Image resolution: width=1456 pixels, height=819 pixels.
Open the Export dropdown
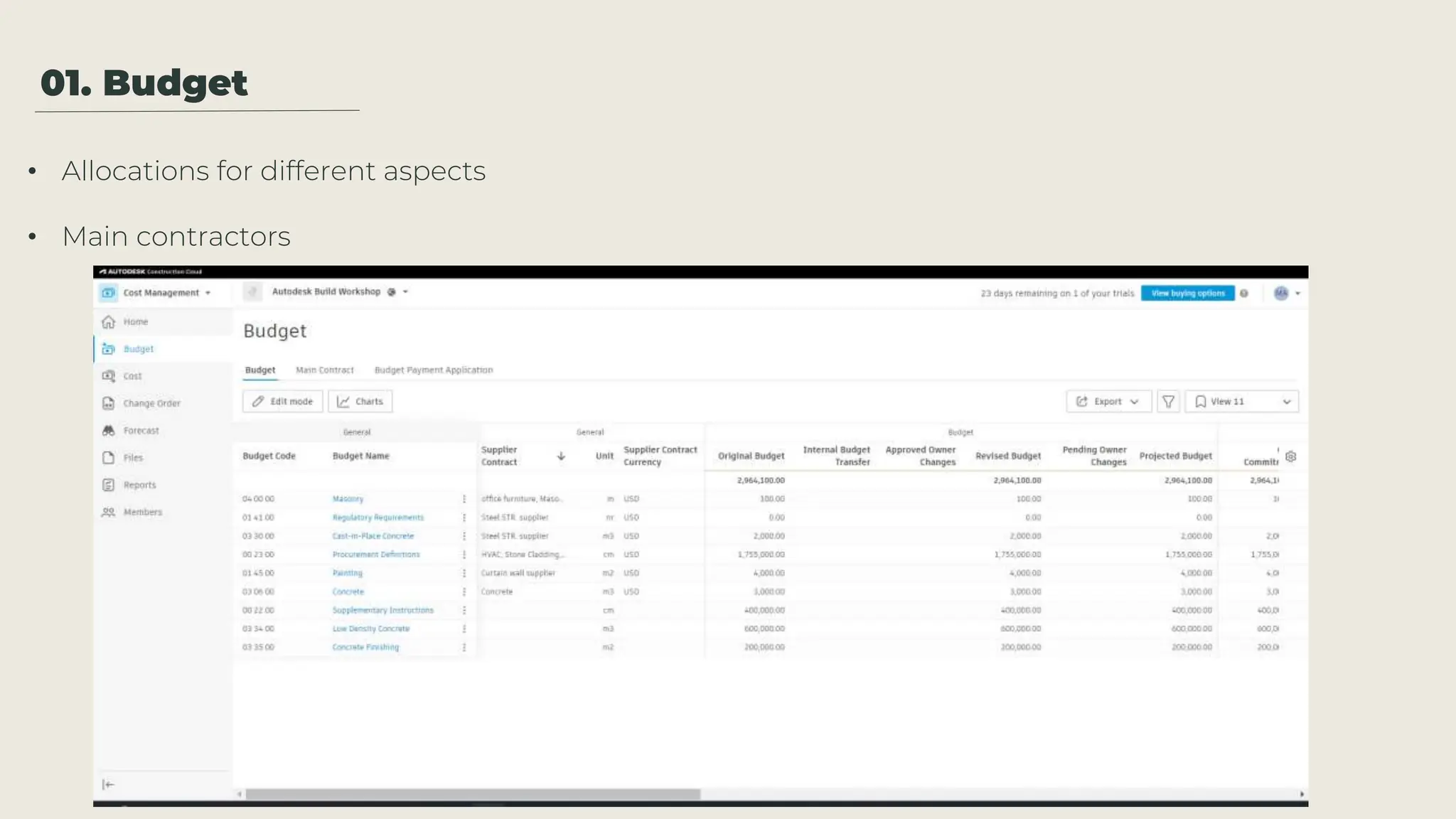point(1108,402)
